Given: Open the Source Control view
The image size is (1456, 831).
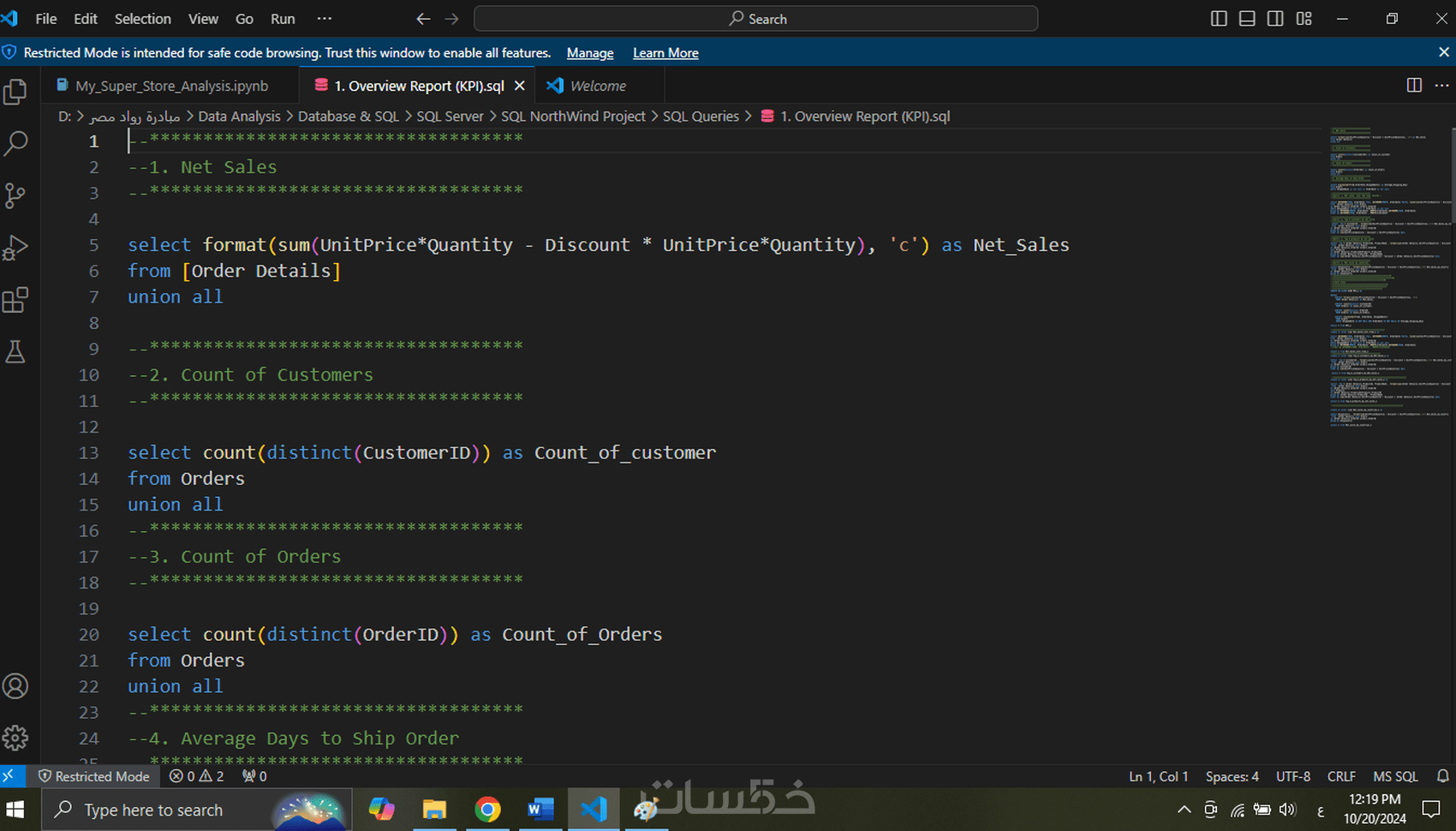Looking at the screenshot, I should pyautogui.click(x=17, y=195).
